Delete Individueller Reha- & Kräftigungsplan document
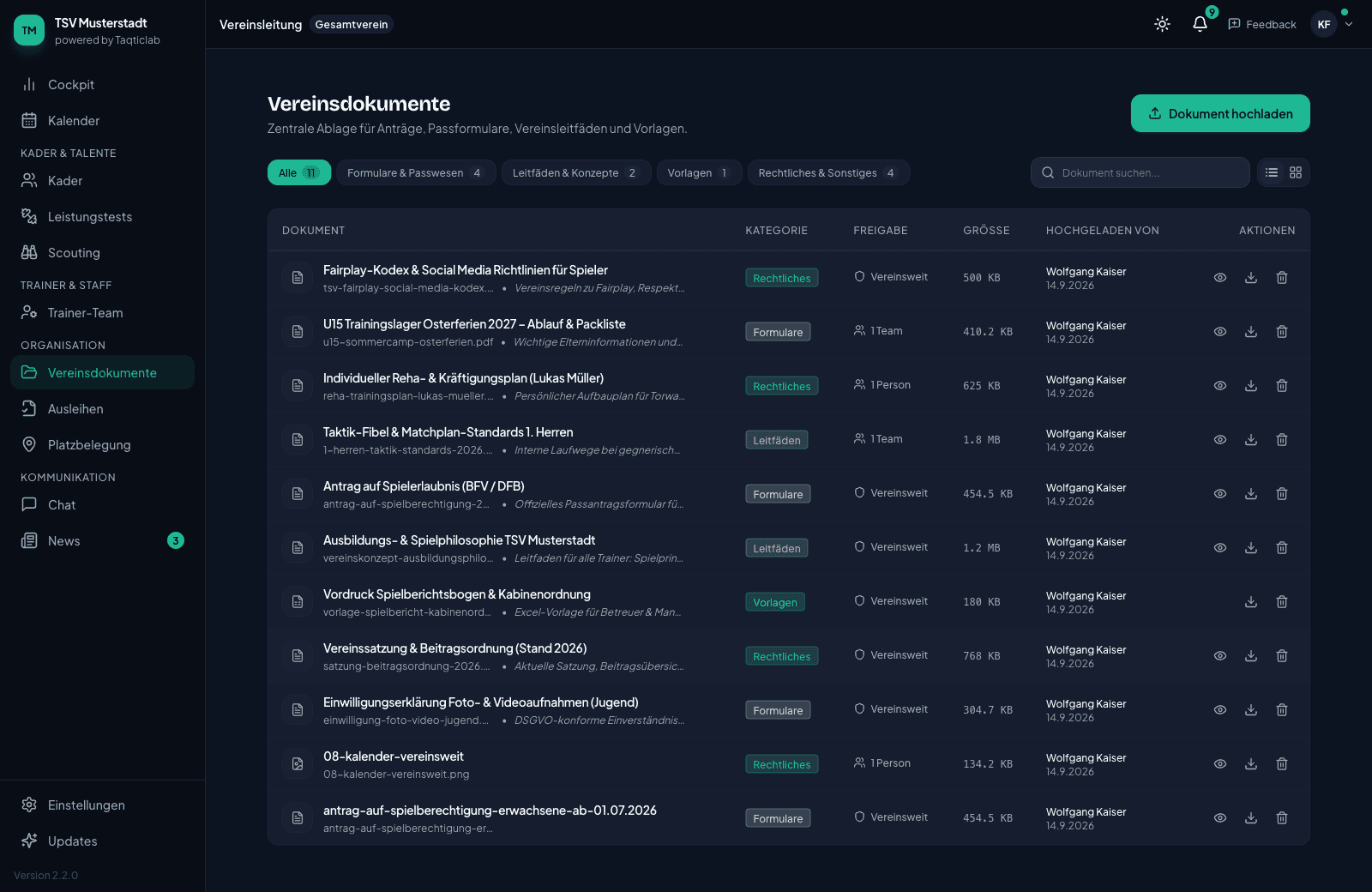 [1282, 385]
